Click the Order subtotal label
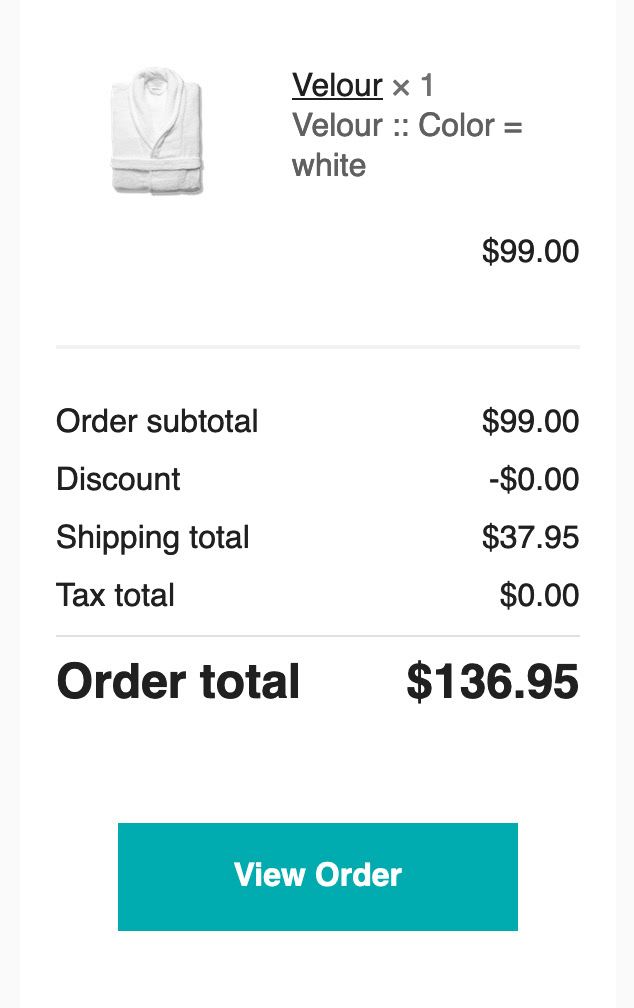 pyautogui.click(x=157, y=422)
